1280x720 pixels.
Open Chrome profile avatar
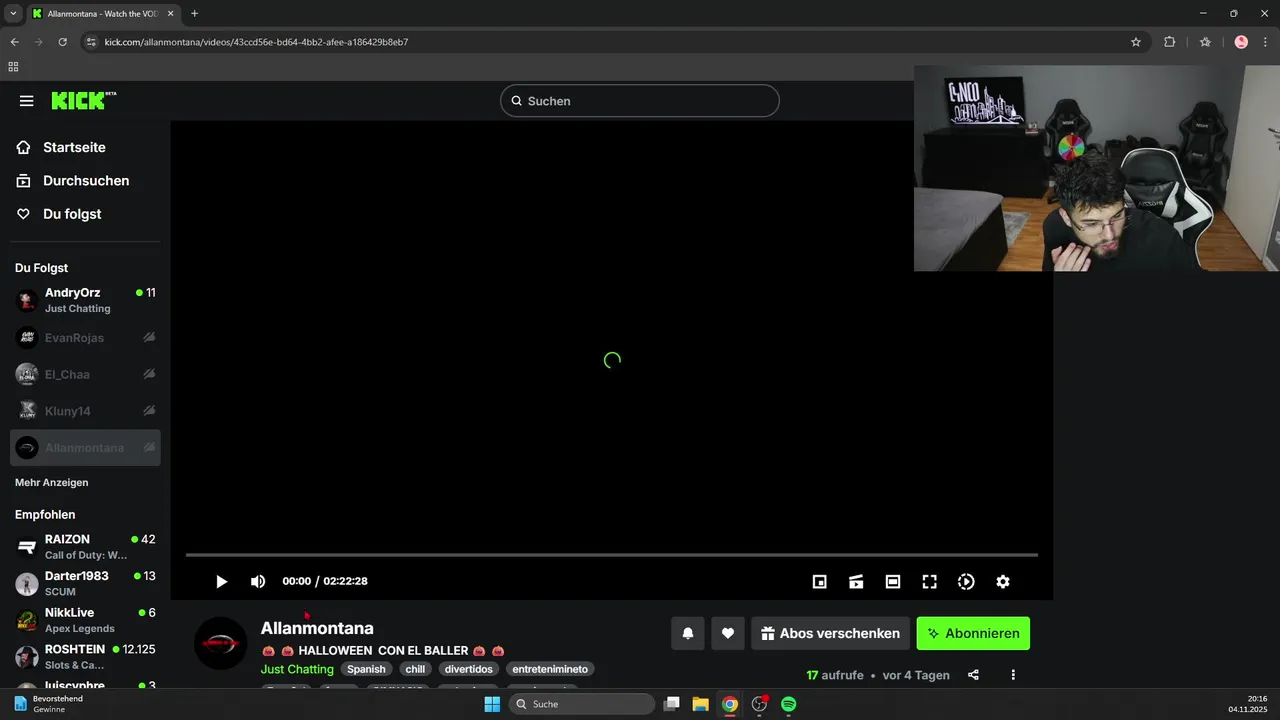[x=1241, y=42]
